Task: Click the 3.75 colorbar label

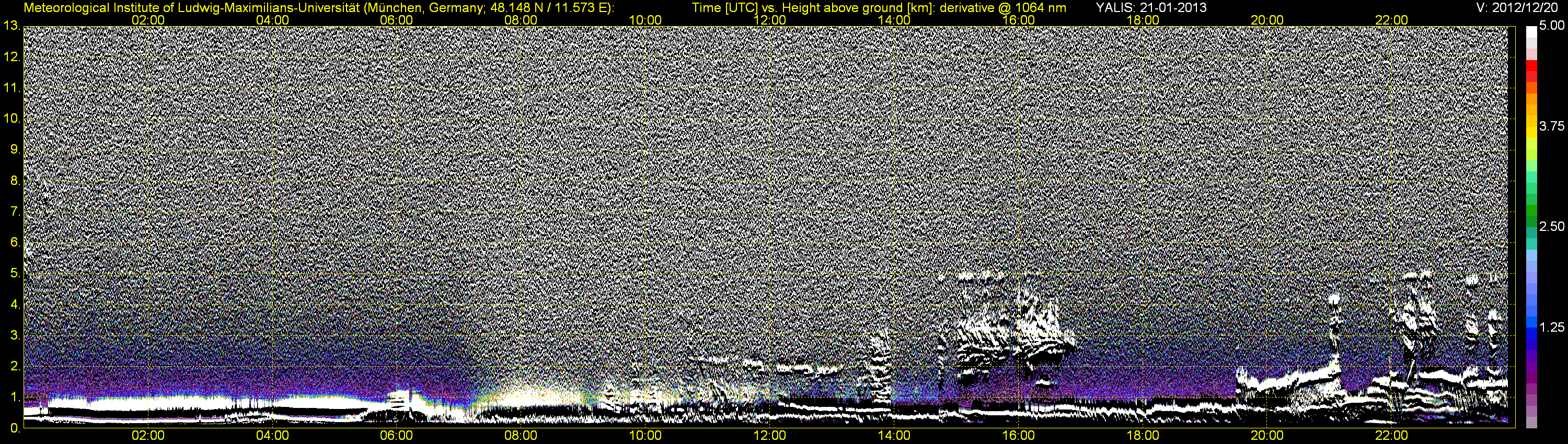Action: pyautogui.click(x=1552, y=126)
